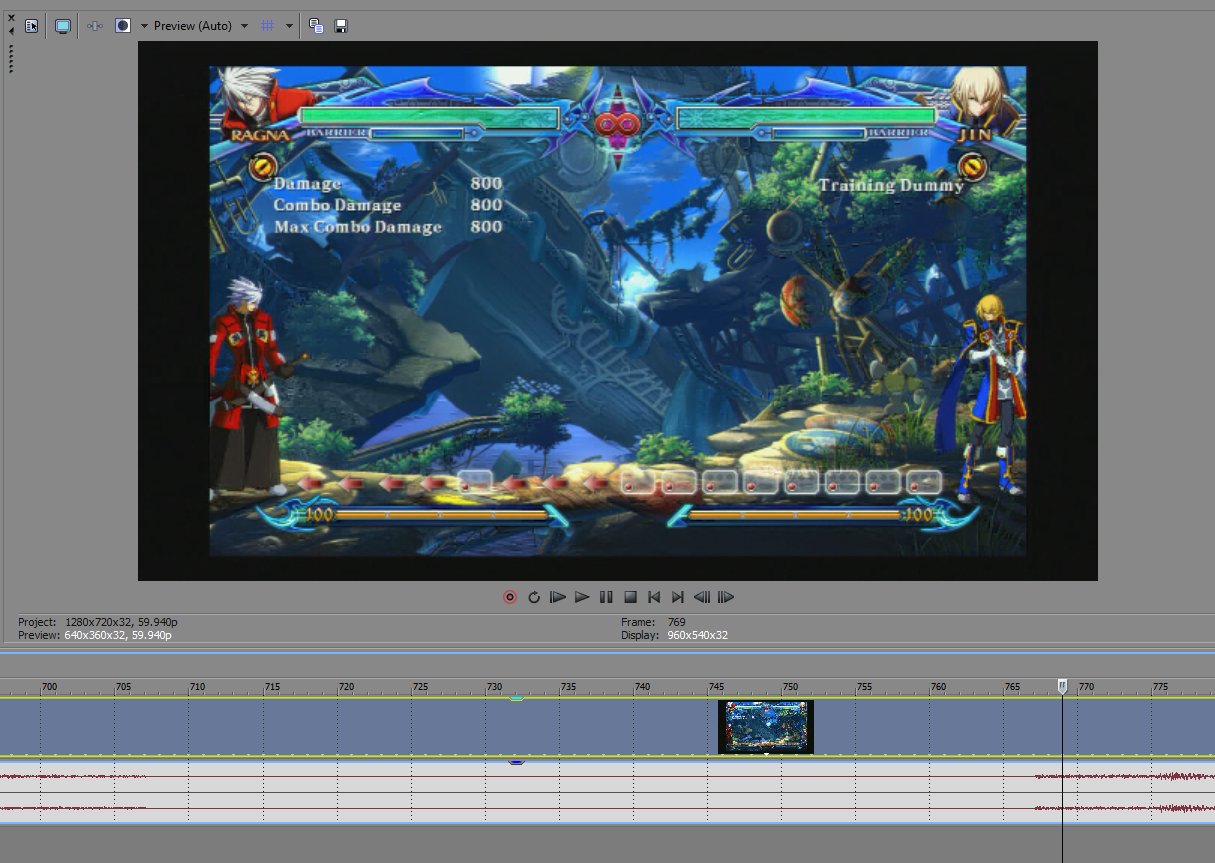Toggle preview Overlays grid icon

tap(267, 26)
